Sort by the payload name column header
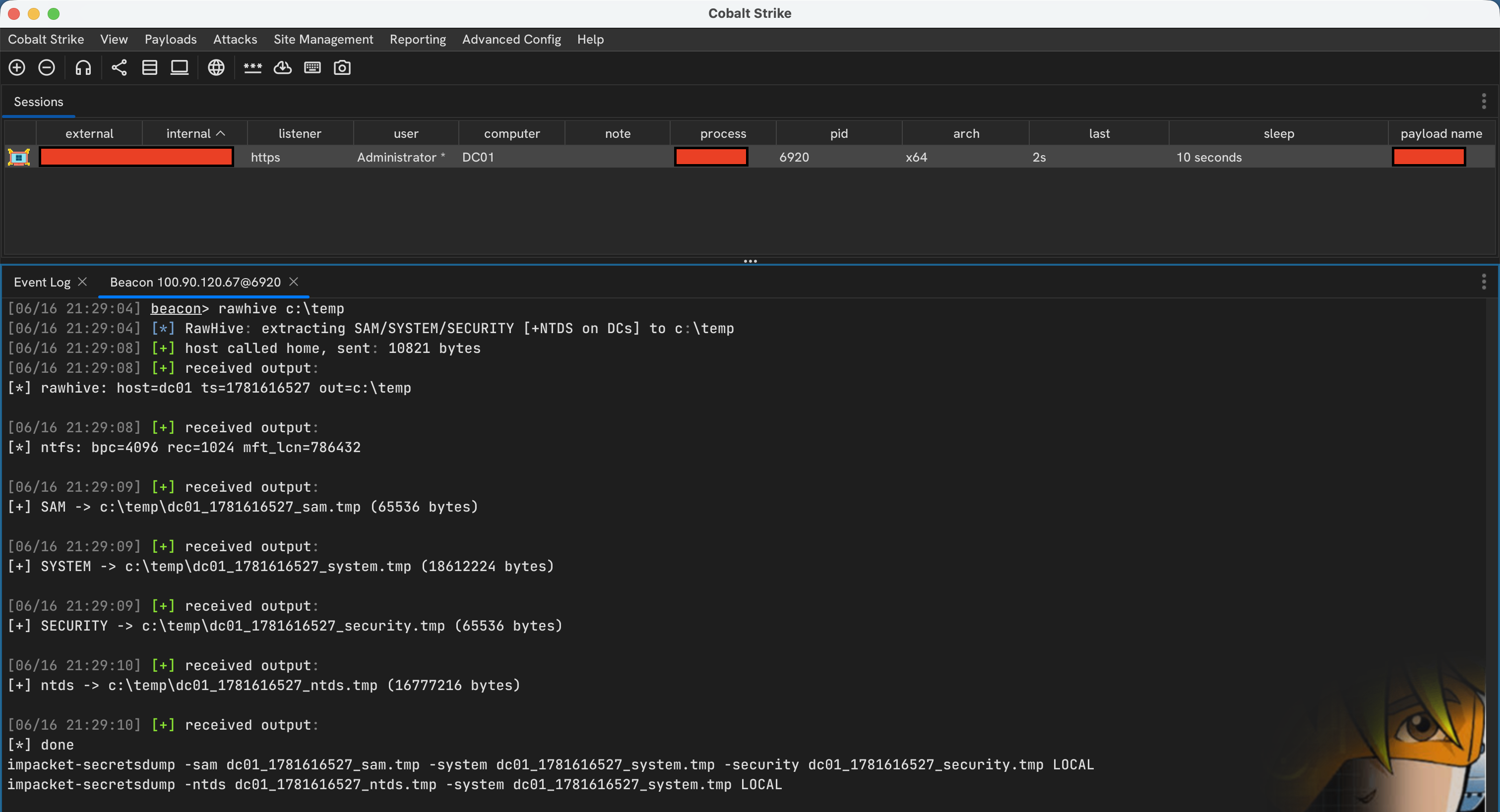The image size is (1500, 812). point(1441,133)
